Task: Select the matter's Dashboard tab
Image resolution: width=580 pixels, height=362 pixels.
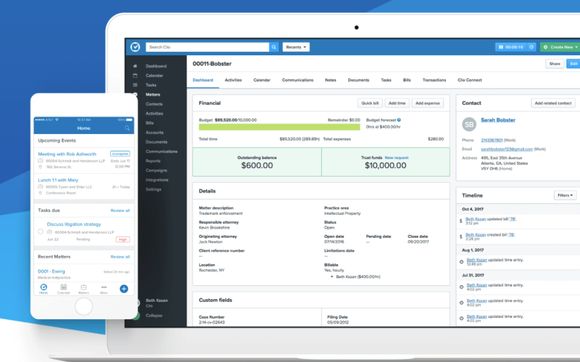Action: [203, 80]
